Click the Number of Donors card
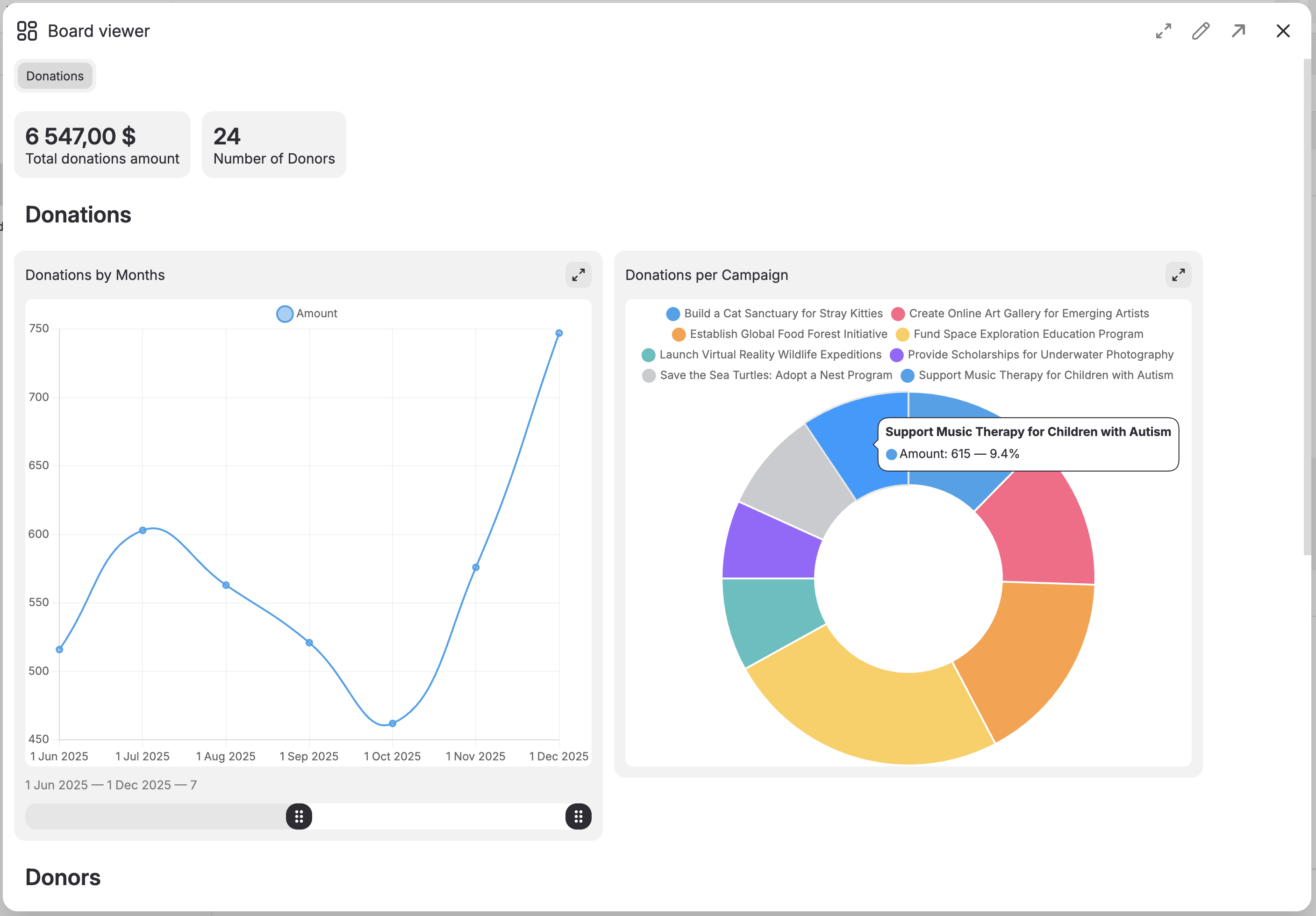This screenshot has width=1316, height=916. pyautogui.click(x=274, y=145)
